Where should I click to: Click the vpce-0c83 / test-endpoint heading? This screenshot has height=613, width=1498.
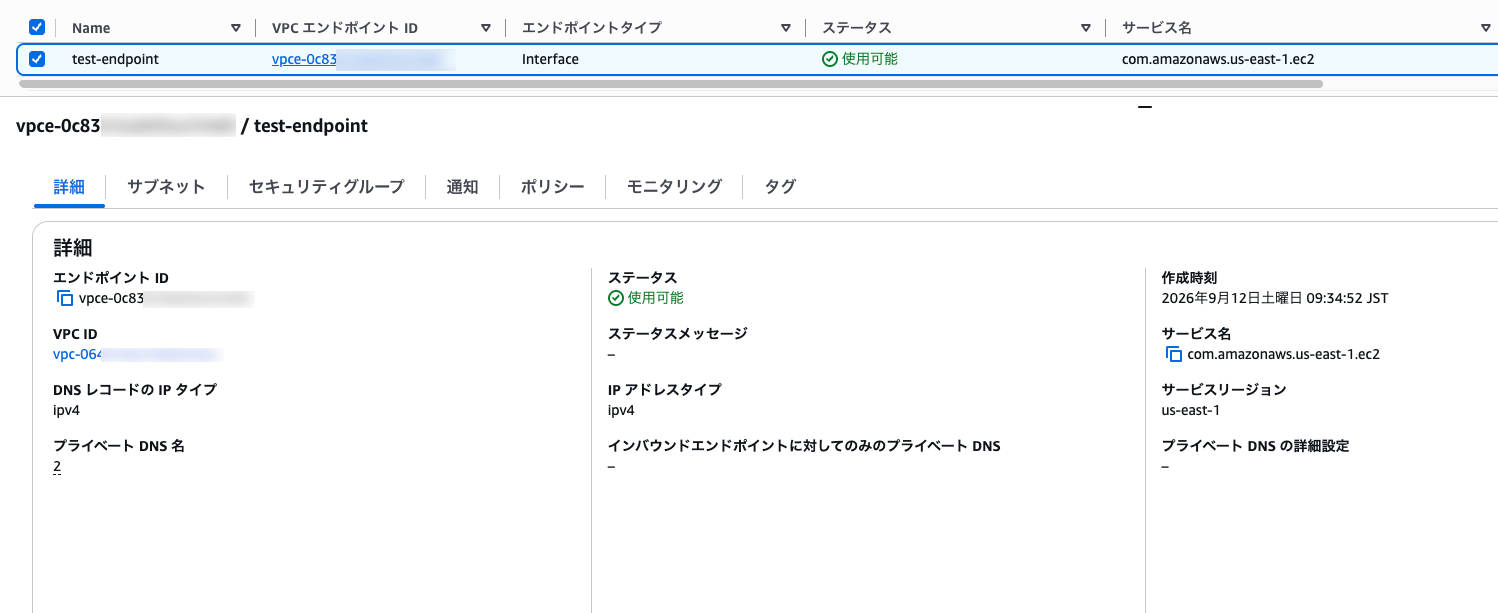click(192, 126)
